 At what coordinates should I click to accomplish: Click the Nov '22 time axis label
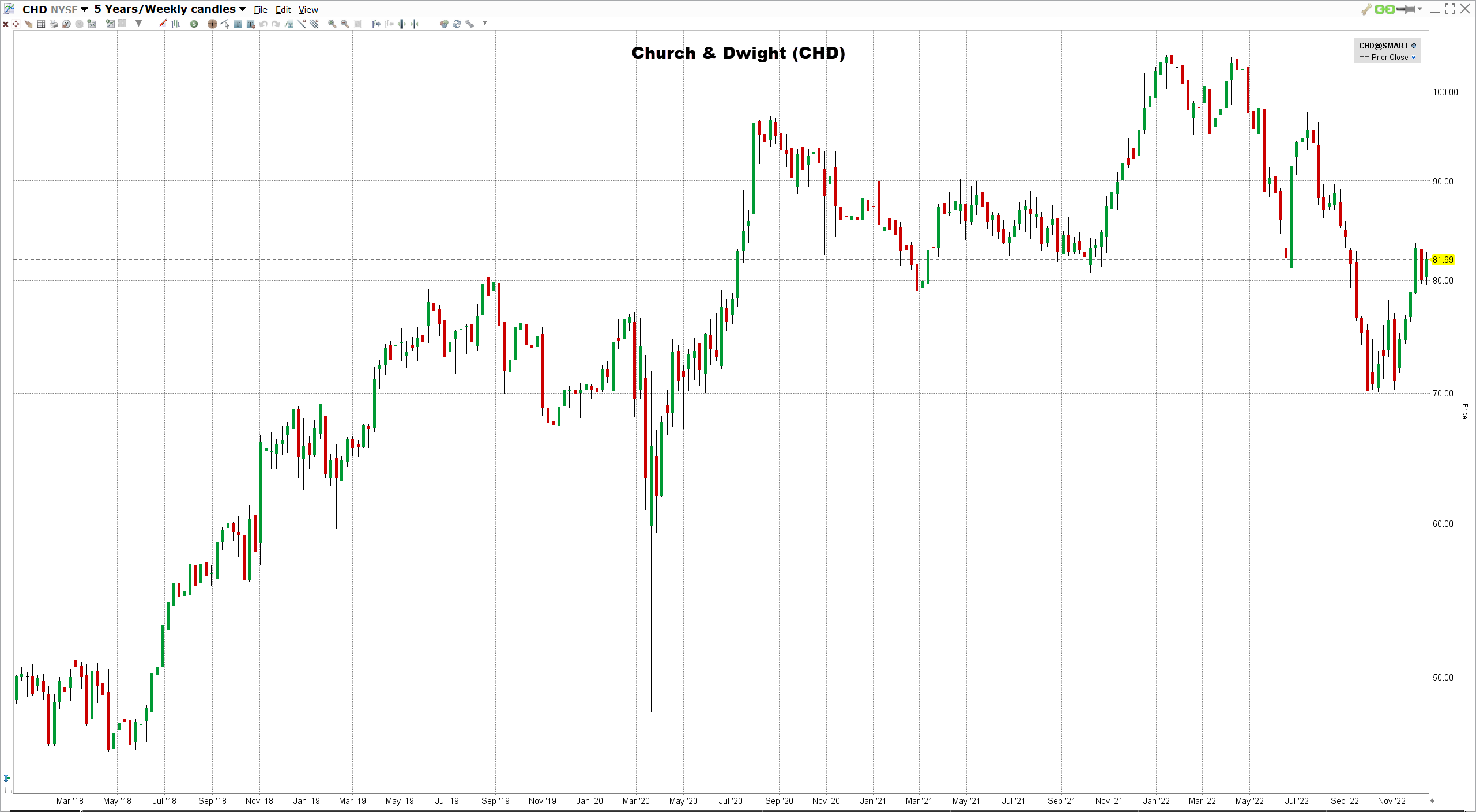click(x=1392, y=801)
